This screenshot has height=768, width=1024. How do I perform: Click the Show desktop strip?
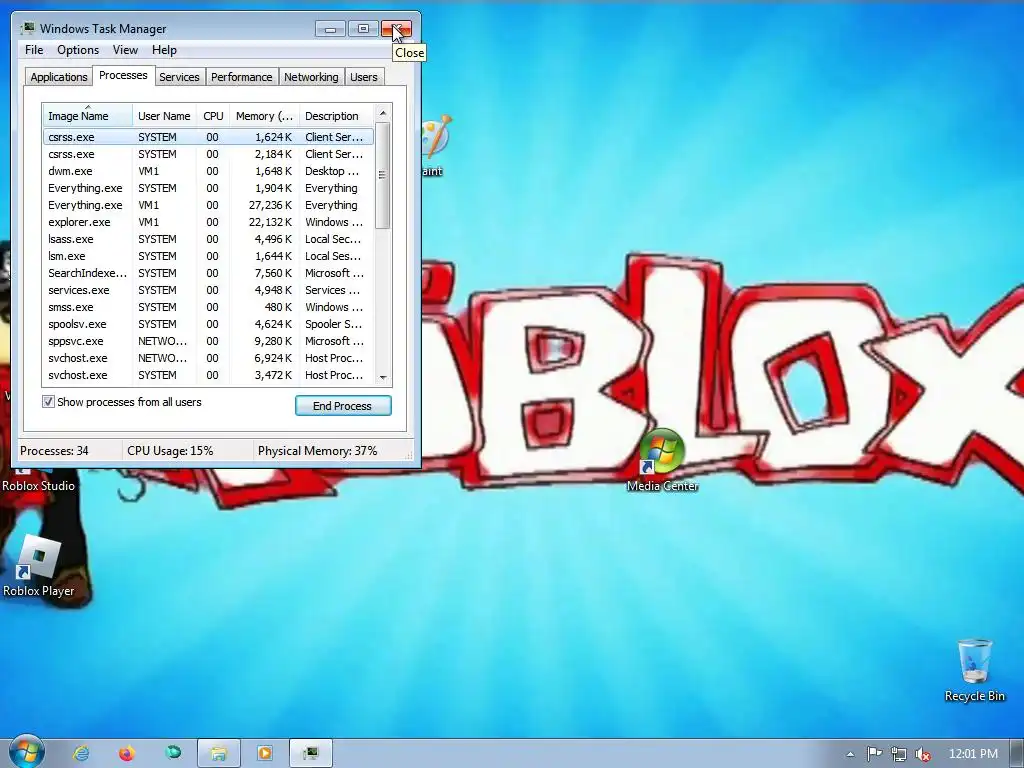click(1017, 754)
